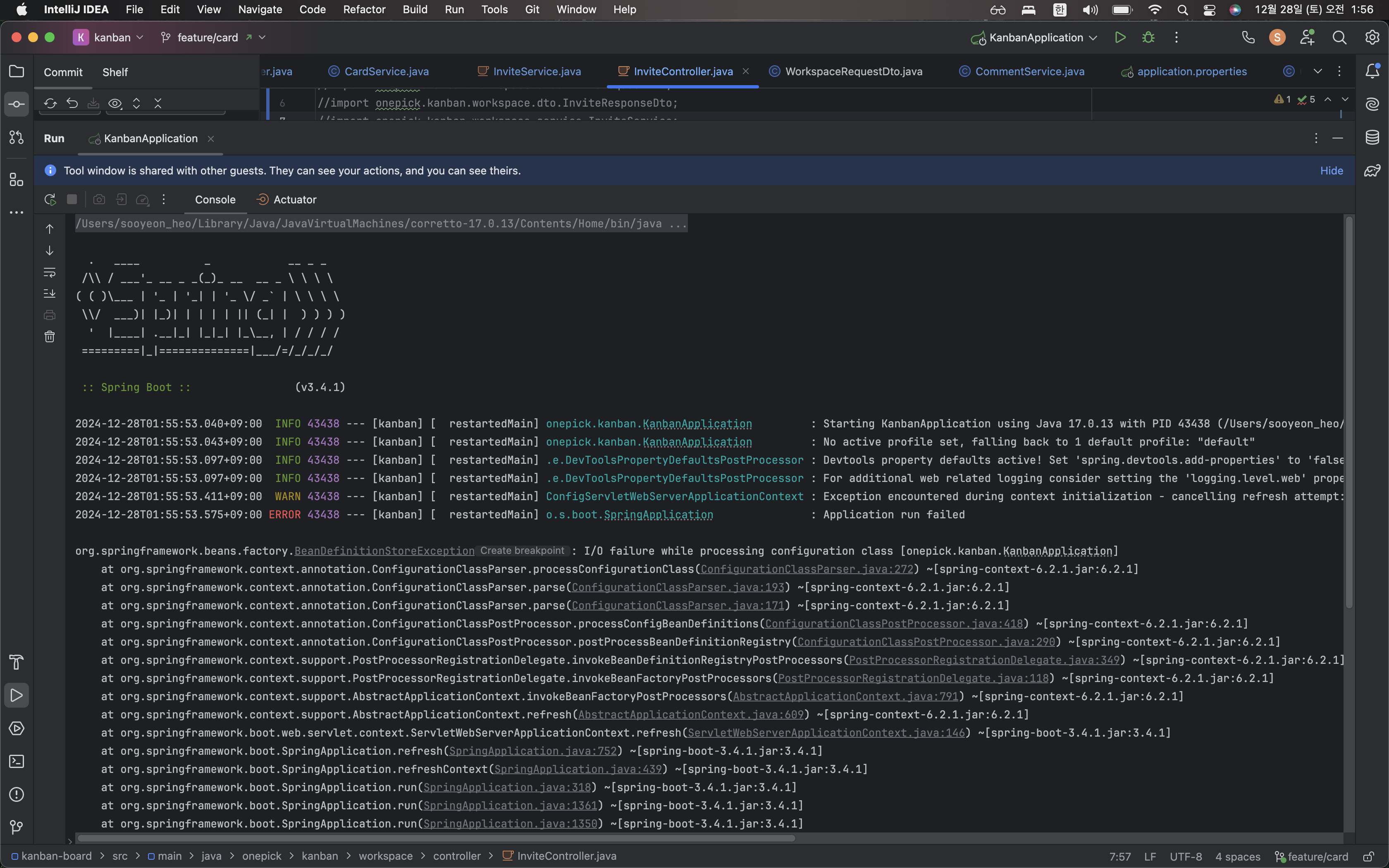Screen dimensions: 1389x868
Task: Go to previous highlighted error arrow
Action: [1327, 99]
